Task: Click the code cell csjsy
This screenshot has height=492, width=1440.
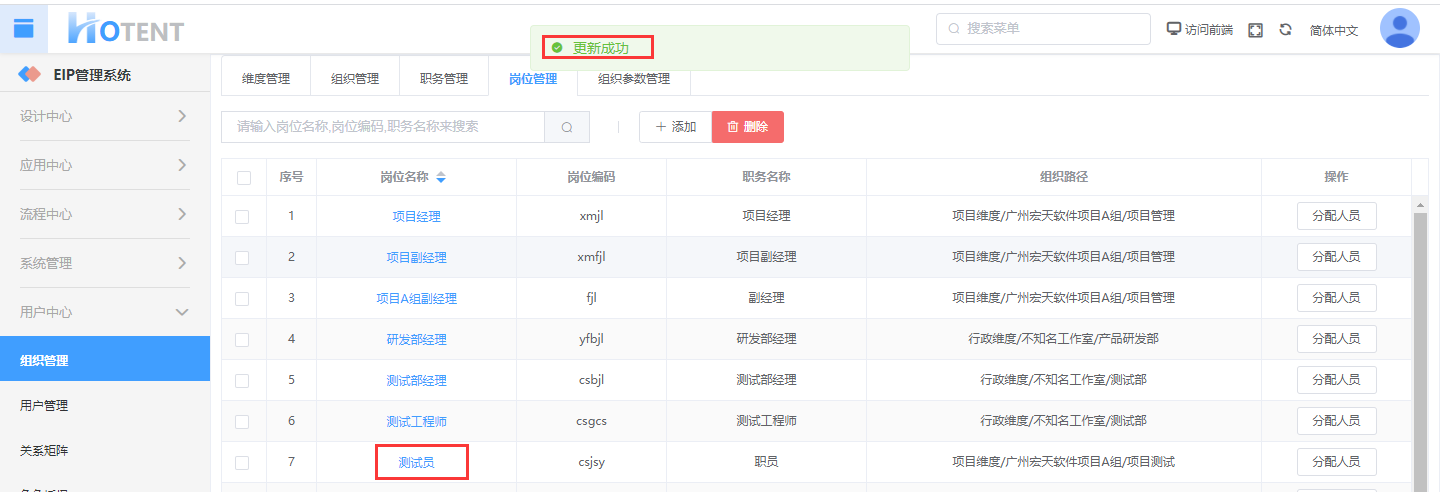Action: (591, 462)
